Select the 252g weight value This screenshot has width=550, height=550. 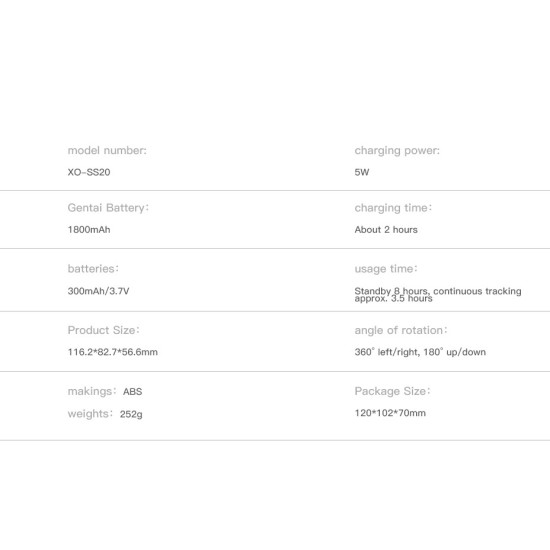(x=131, y=414)
